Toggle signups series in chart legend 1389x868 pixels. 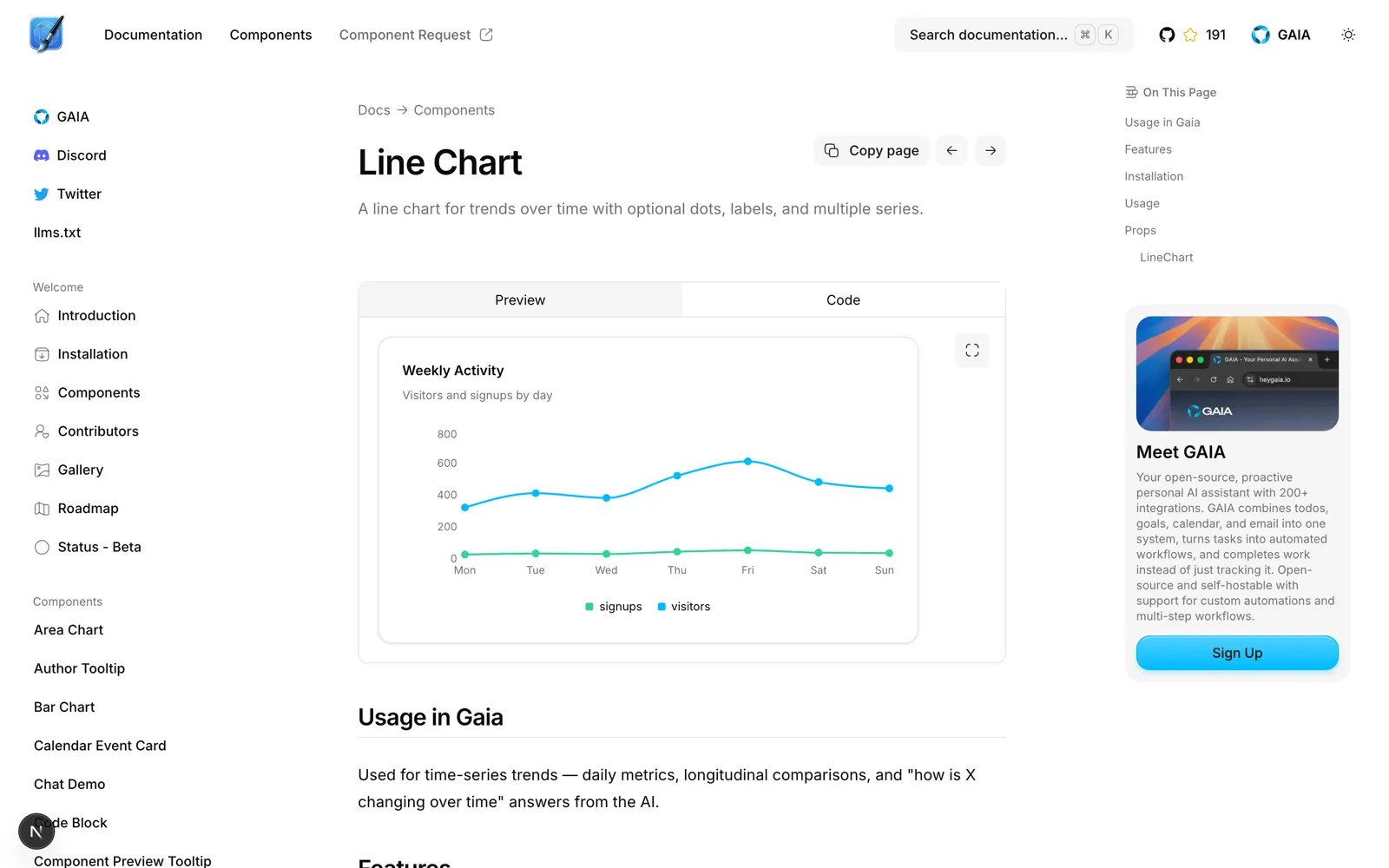click(x=614, y=607)
